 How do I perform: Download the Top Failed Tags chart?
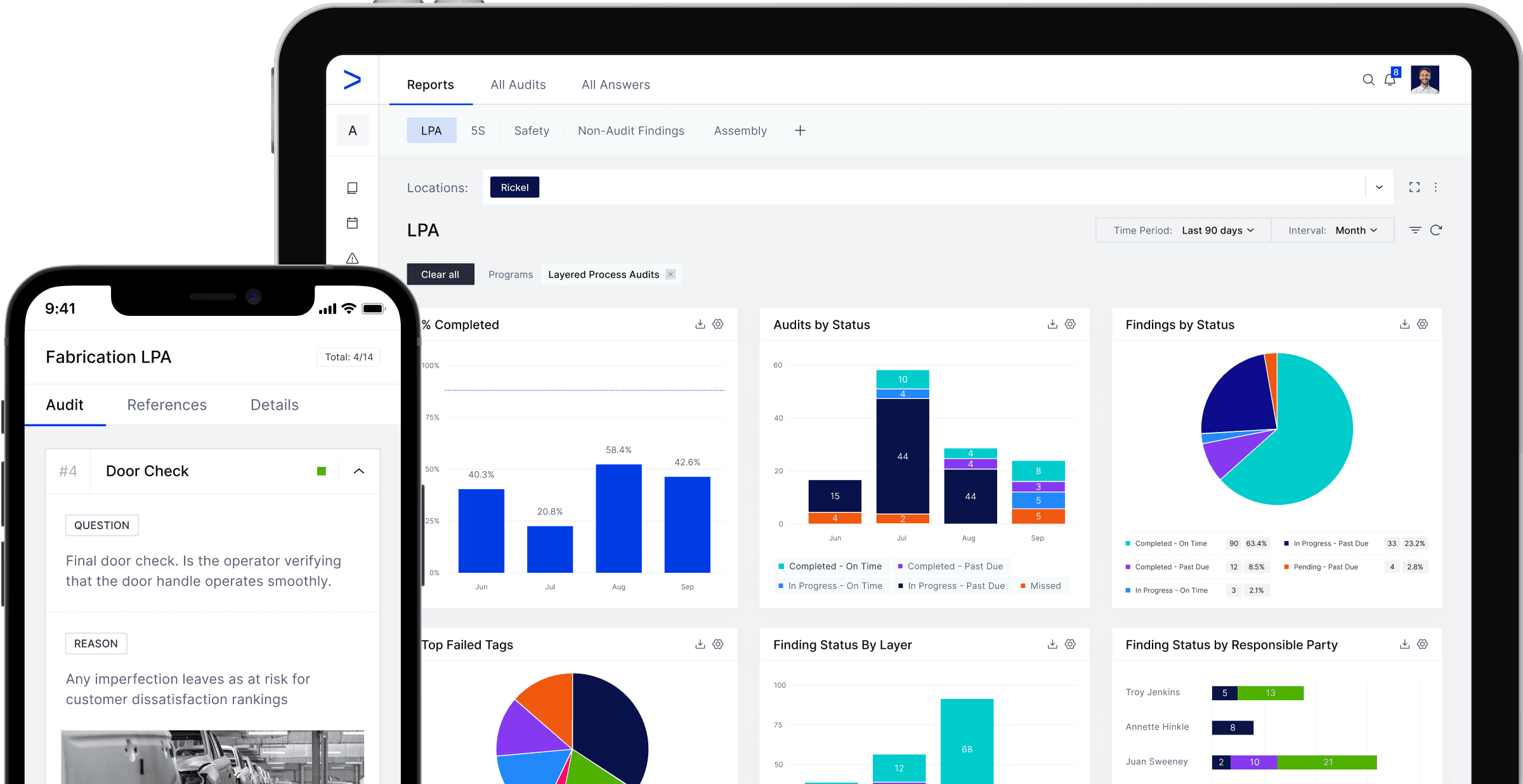pyautogui.click(x=700, y=644)
